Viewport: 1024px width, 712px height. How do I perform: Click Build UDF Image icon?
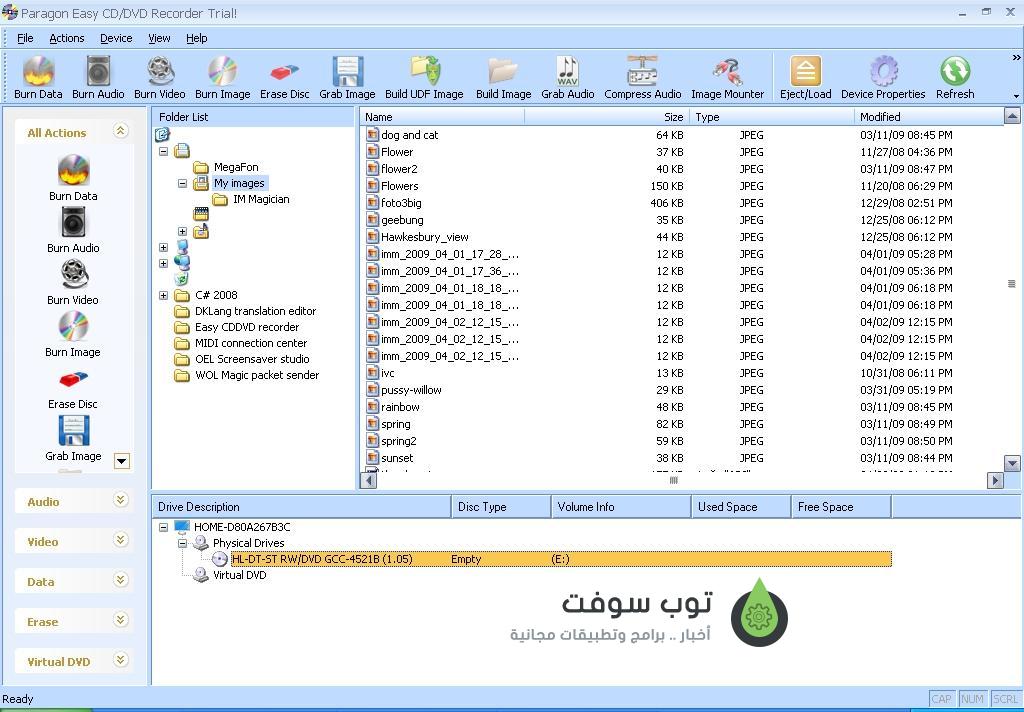(x=424, y=71)
